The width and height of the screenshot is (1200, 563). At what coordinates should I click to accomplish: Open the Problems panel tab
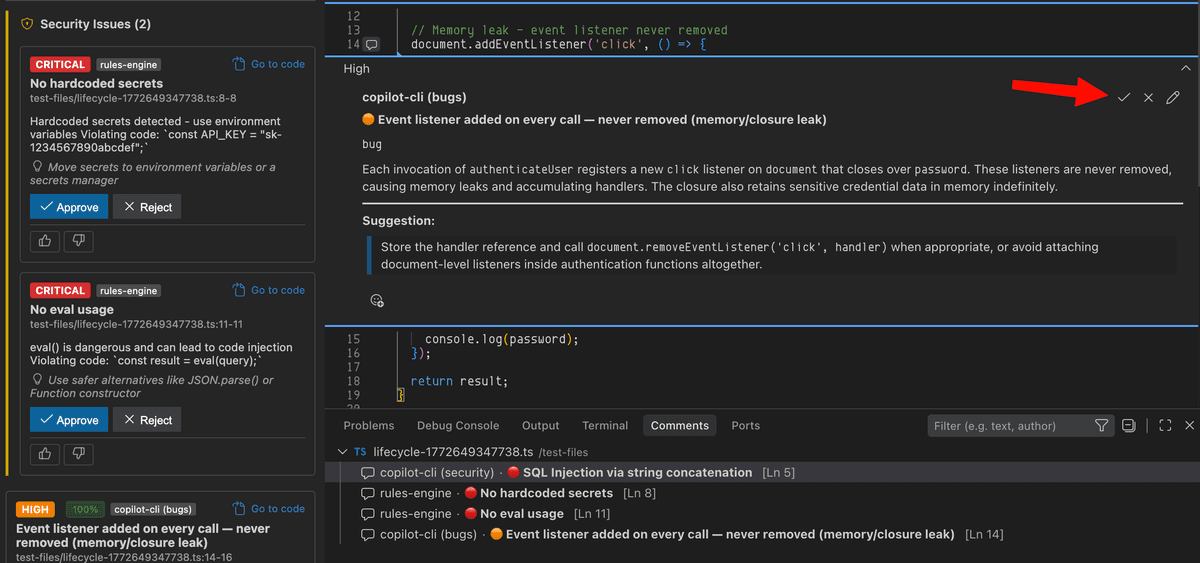pos(369,425)
